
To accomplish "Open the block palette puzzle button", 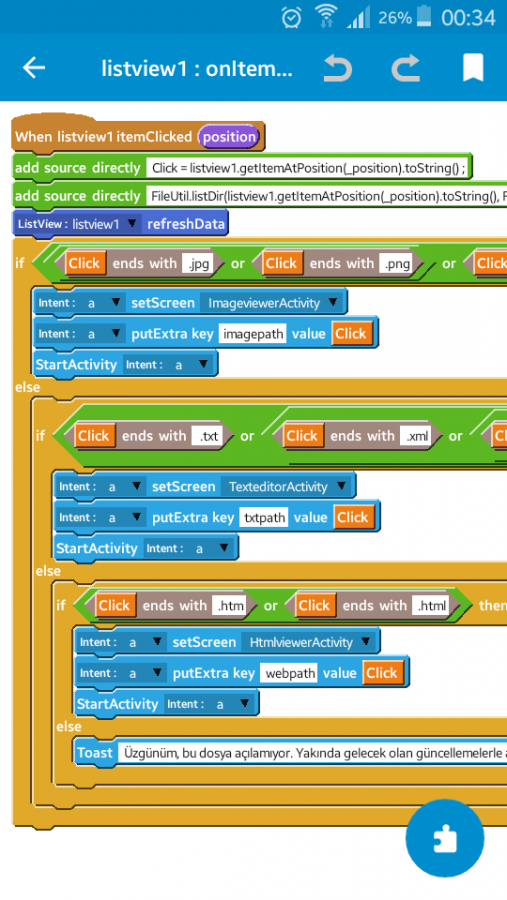I will point(445,839).
